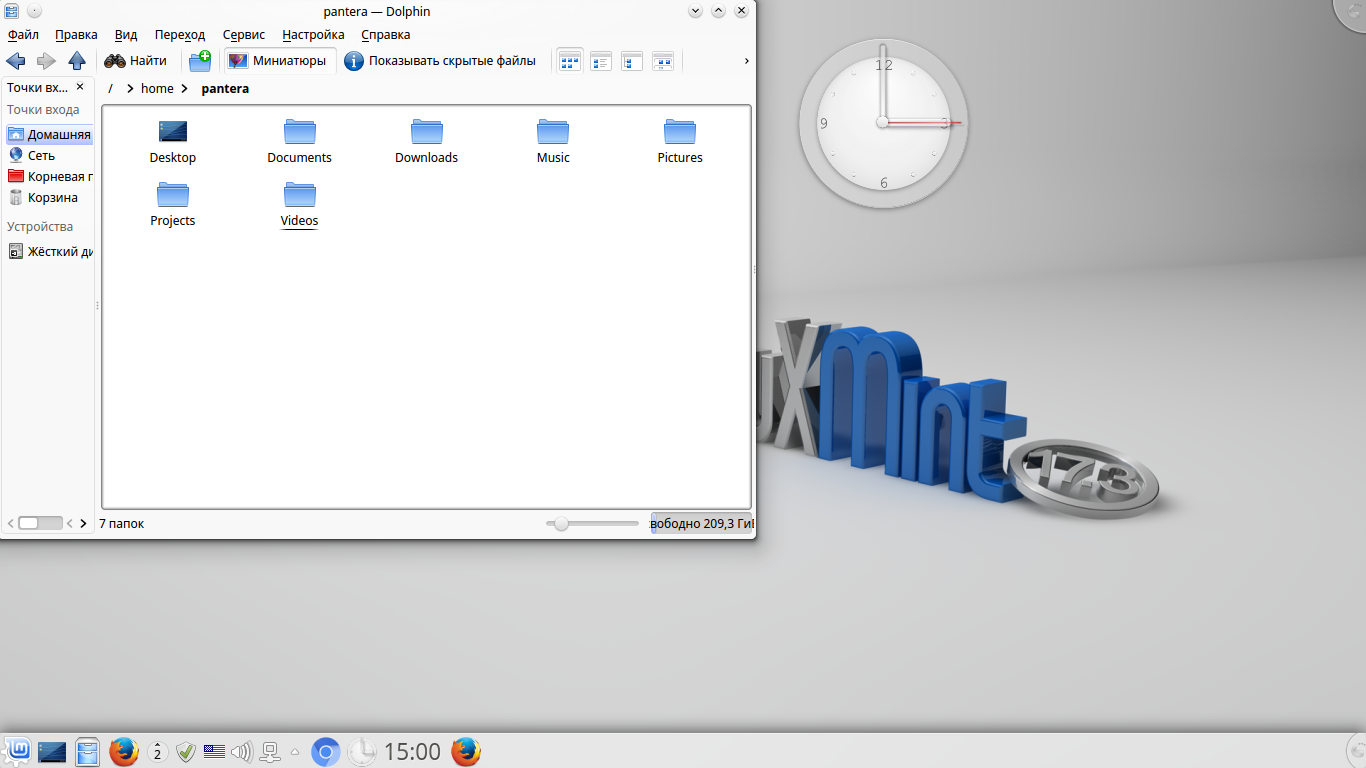Click the Back navigation arrow

pos(16,61)
